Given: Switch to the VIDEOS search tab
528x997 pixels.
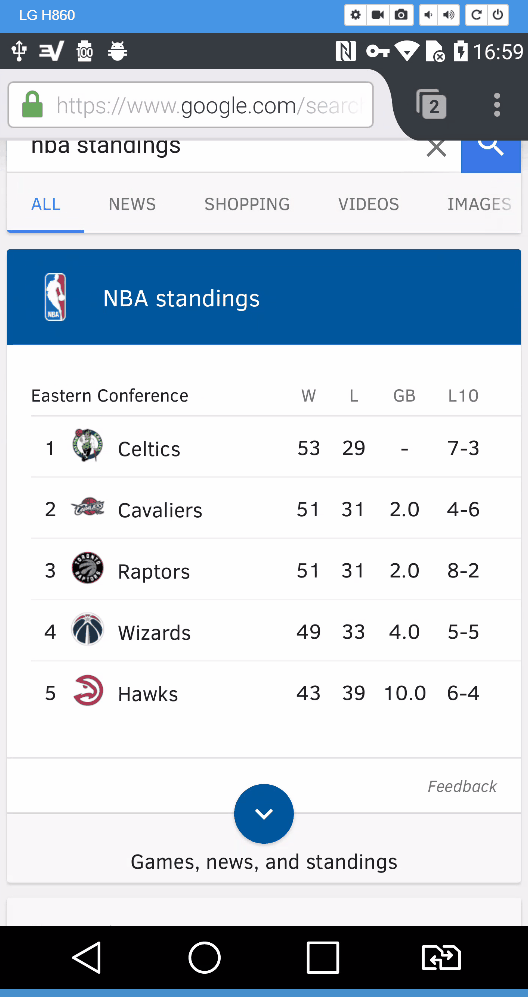Looking at the screenshot, I should pyautogui.click(x=369, y=204).
